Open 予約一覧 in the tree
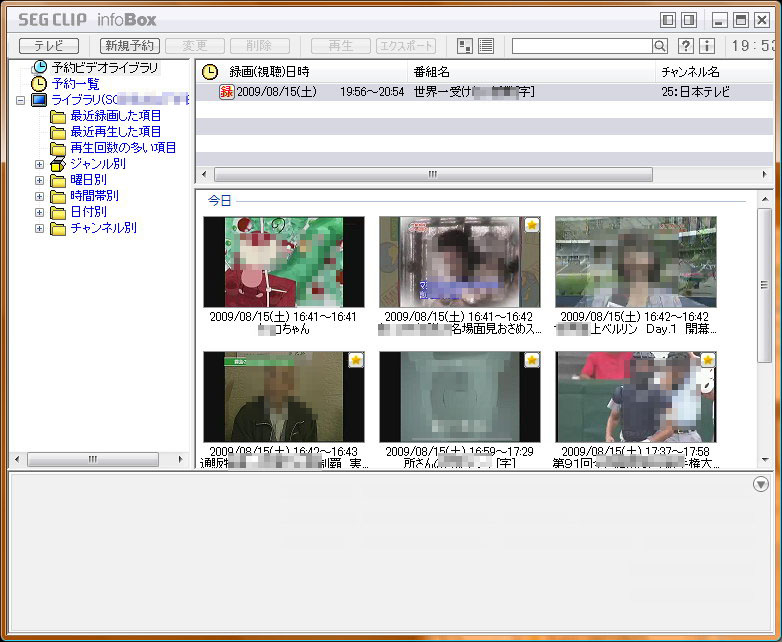 [x=75, y=83]
